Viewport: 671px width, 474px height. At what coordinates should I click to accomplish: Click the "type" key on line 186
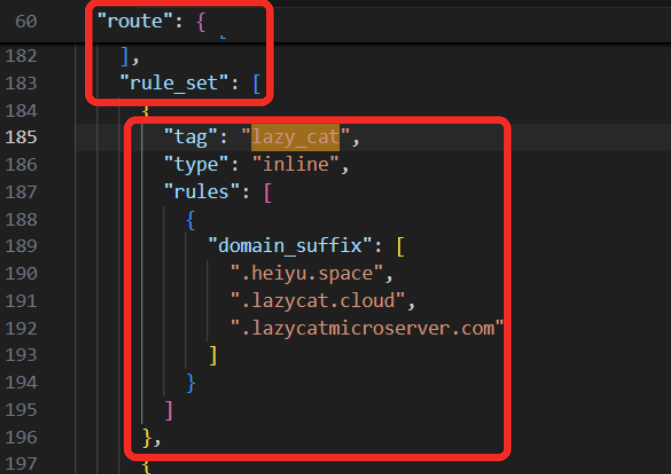pyautogui.click(x=197, y=165)
